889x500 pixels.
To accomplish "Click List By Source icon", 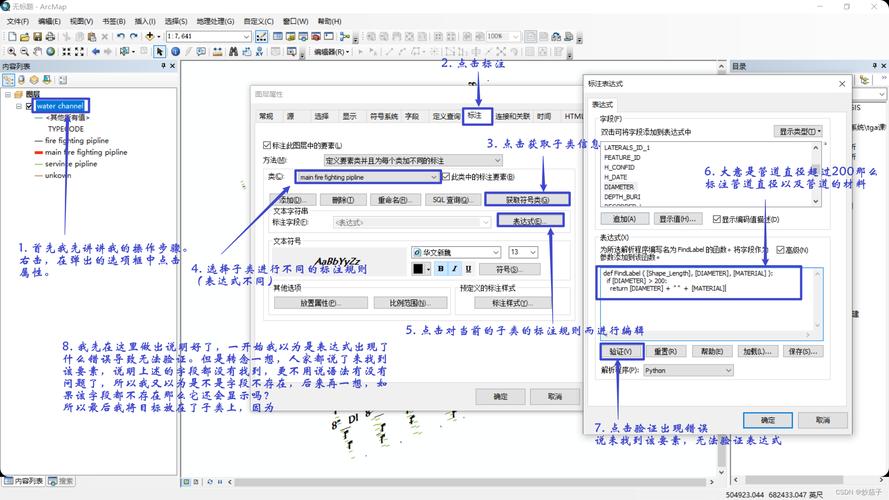I will 22,80.
